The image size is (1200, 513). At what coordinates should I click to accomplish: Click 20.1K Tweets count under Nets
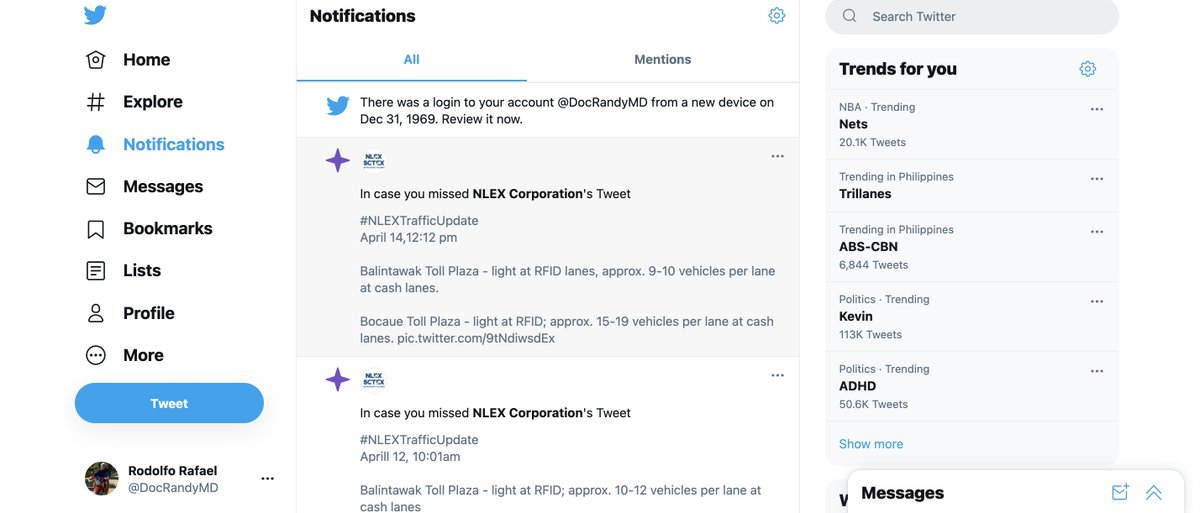tap(872, 143)
